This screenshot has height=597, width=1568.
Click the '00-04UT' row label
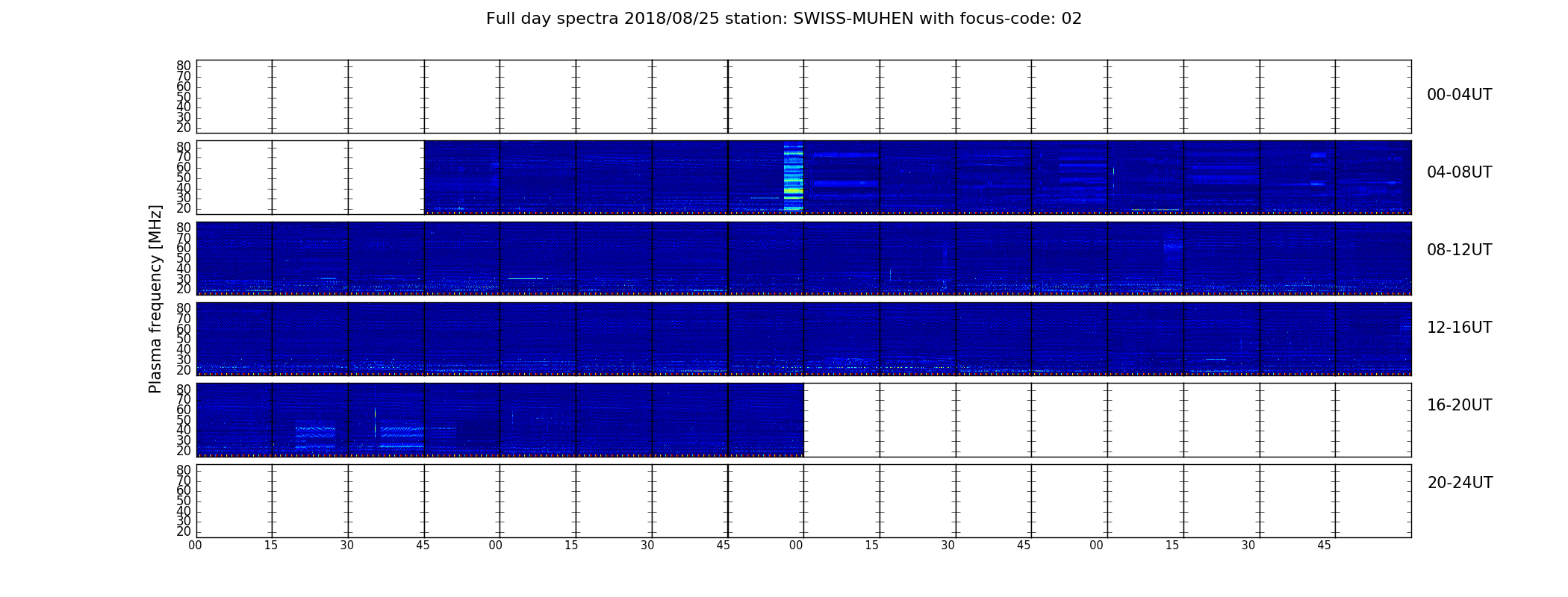[x=1459, y=95]
